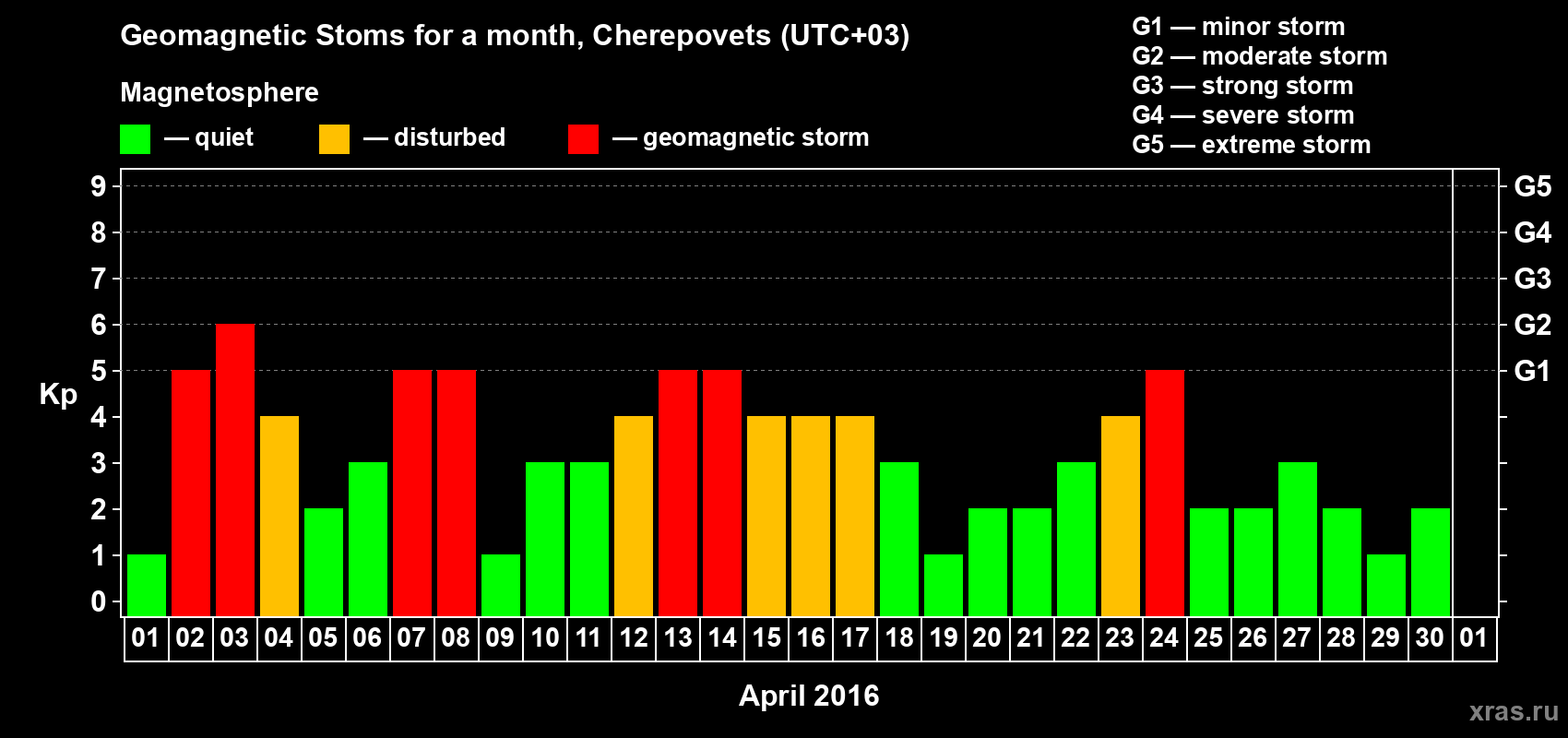Select the orange bar for April 04
Image resolution: width=1568 pixels, height=738 pixels.
[x=279, y=517]
